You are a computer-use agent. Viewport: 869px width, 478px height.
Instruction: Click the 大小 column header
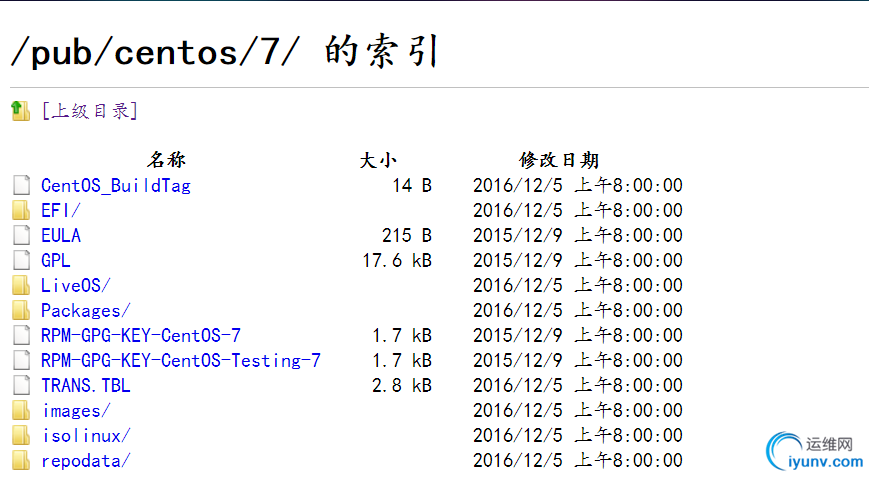(x=379, y=160)
